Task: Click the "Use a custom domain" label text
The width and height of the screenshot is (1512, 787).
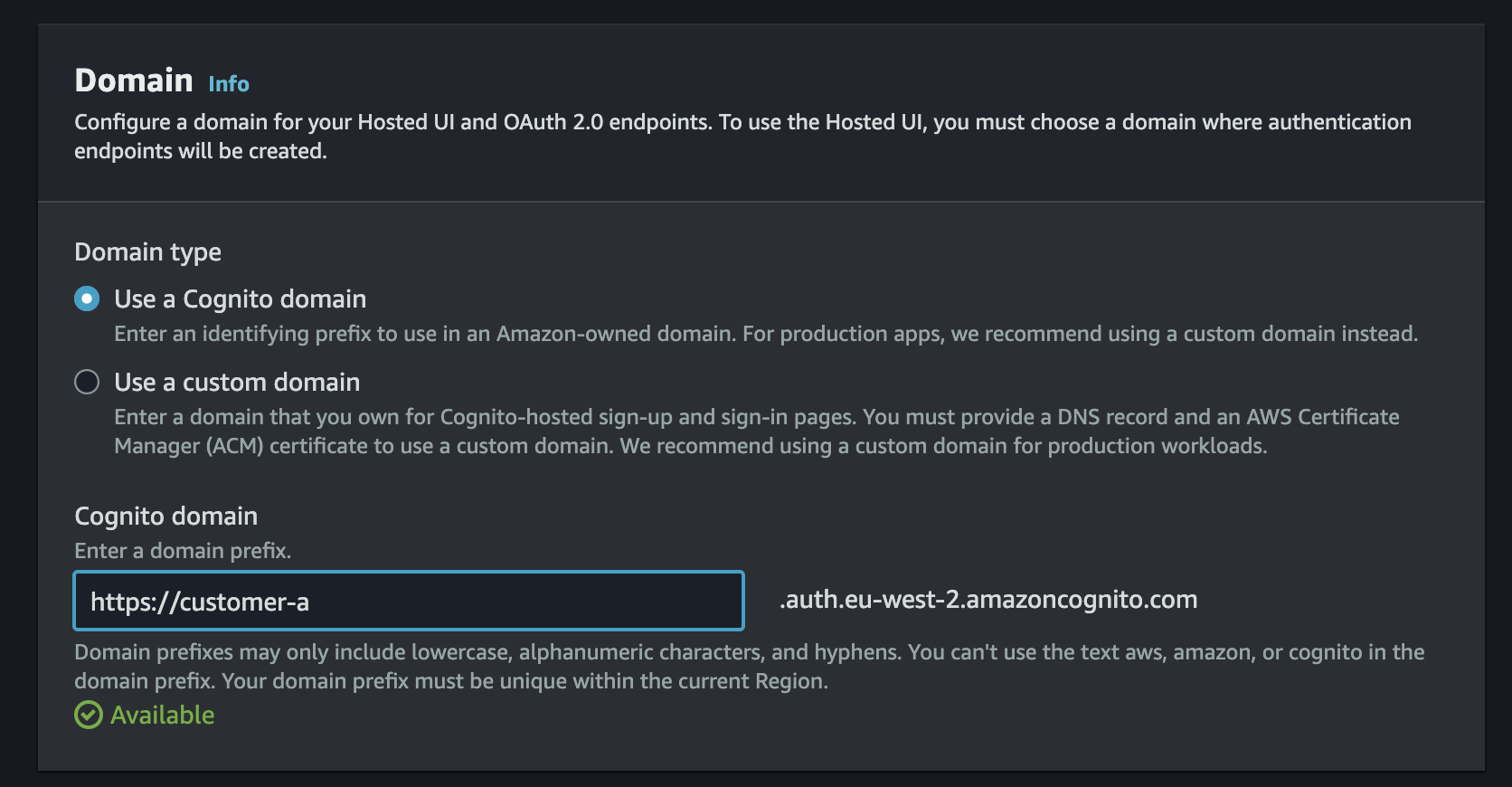Action: pyautogui.click(x=236, y=382)
